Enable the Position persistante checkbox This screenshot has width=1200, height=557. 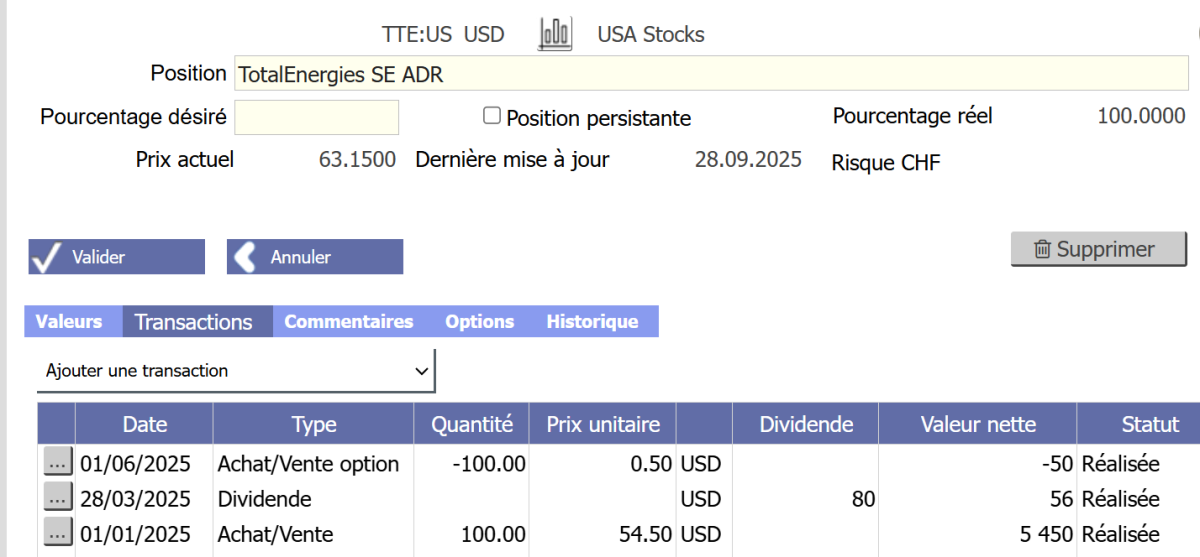click(491, 116)
